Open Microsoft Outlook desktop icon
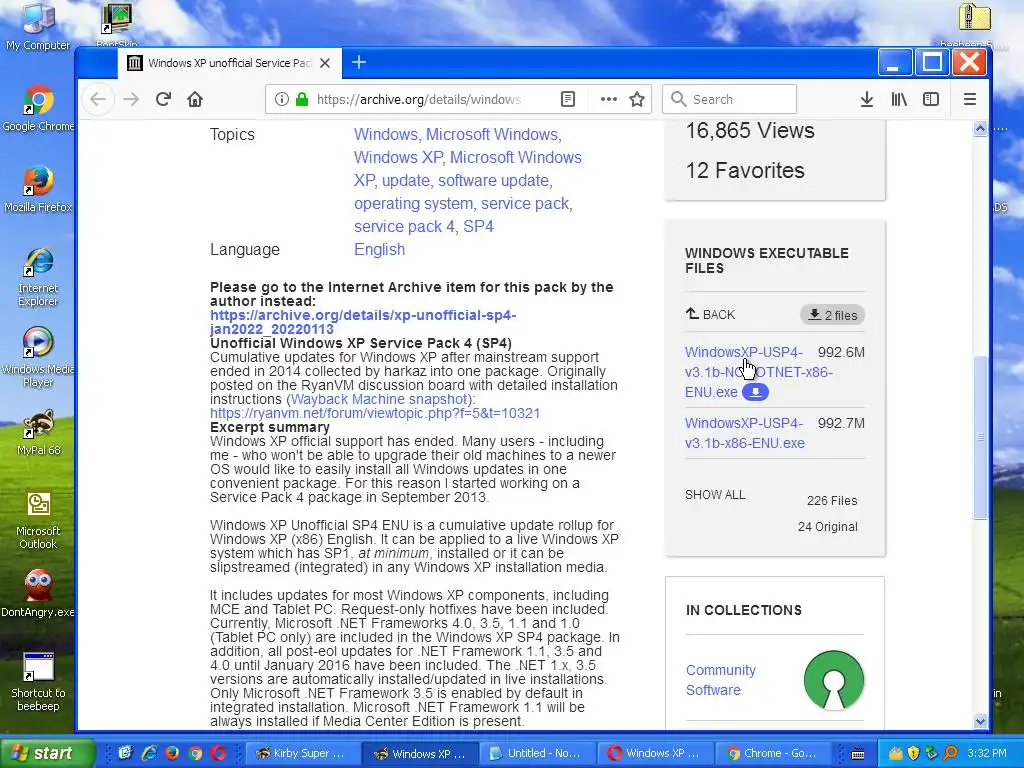This screenshot has height=768, width=1024. (x=38, y=520)
